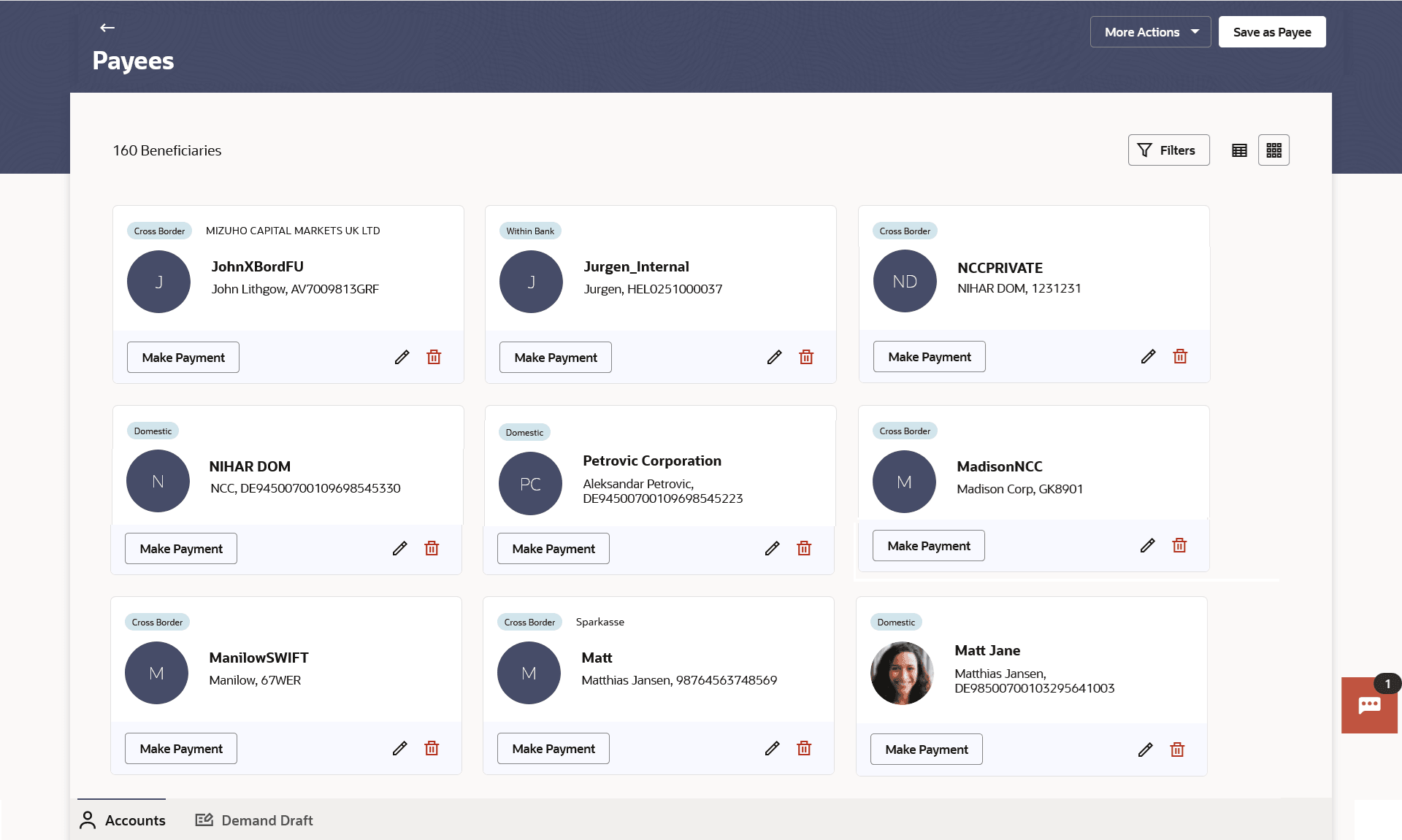Open the chat support widget
This screenshot has width=1402, height=840.
tap(1368, 705)
